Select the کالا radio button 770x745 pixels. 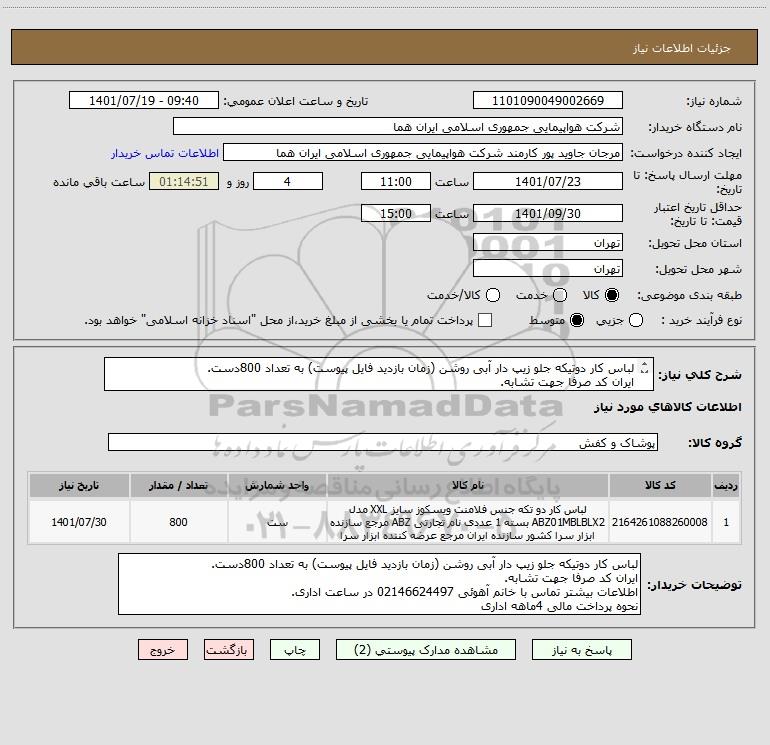[x=612, y=295]
